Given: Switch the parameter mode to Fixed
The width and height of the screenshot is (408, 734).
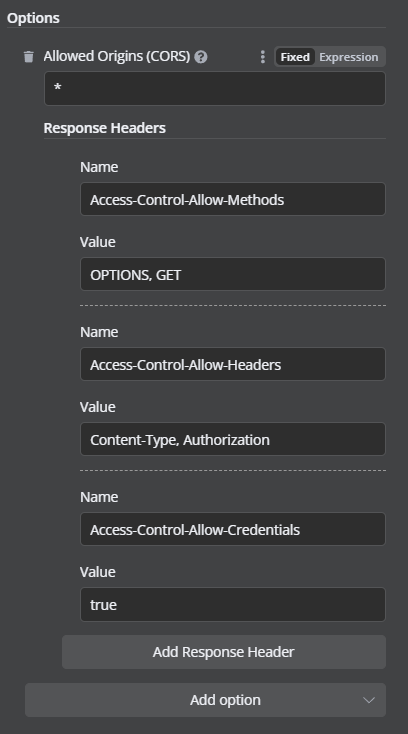Looking at the screenshot, I should coord(295,57).
